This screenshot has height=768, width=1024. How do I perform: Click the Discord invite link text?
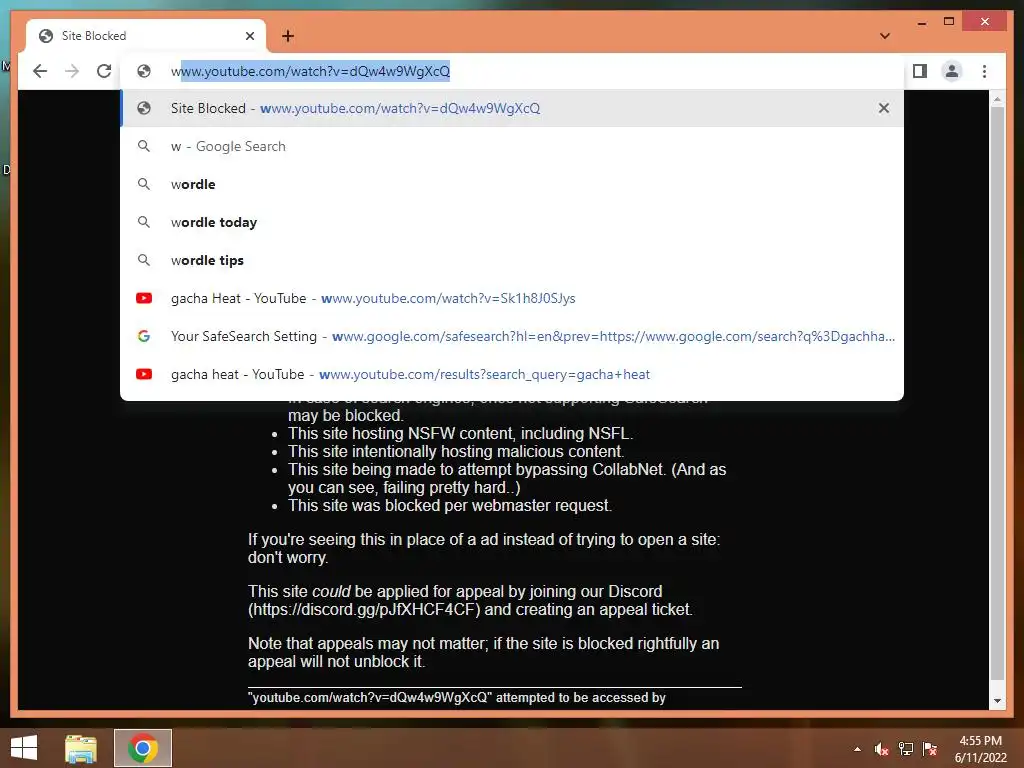pos(364,609)
